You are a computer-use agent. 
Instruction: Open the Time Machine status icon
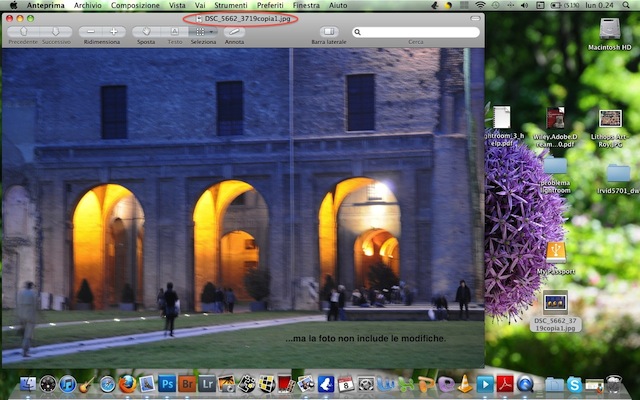[x=496, y=5]
